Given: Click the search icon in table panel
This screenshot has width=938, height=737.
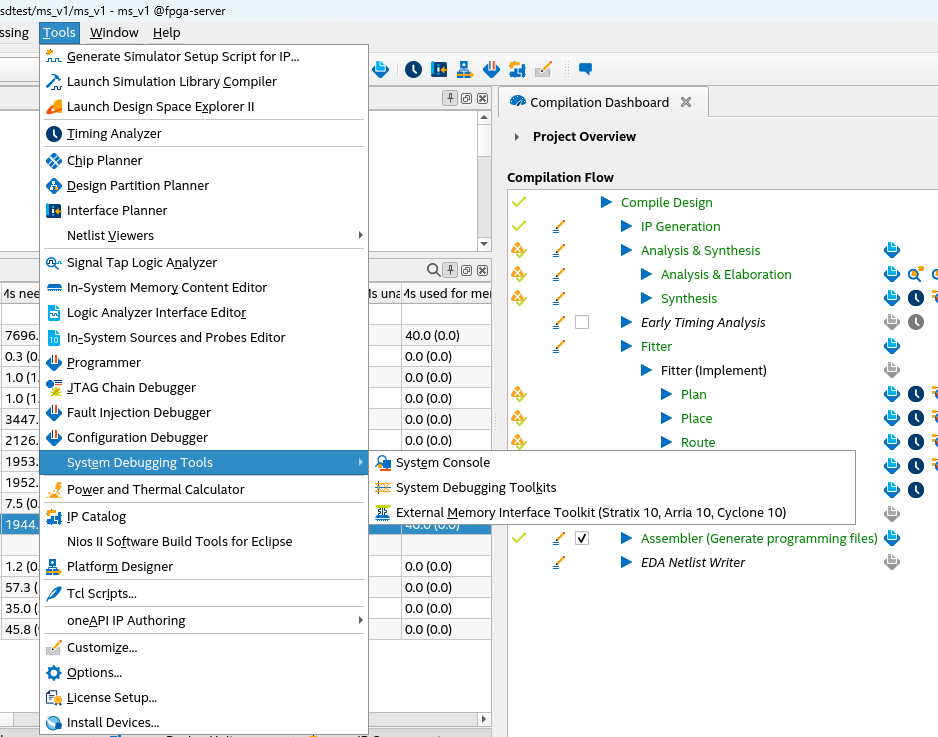Looking at the screenshot, I should (433, 270).
